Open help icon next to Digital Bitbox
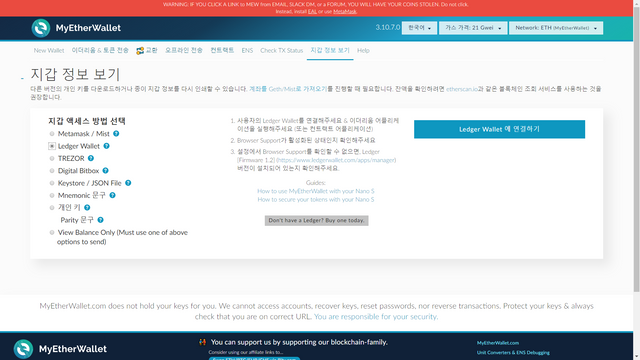640x360 pixels. [x=105, y=171]
